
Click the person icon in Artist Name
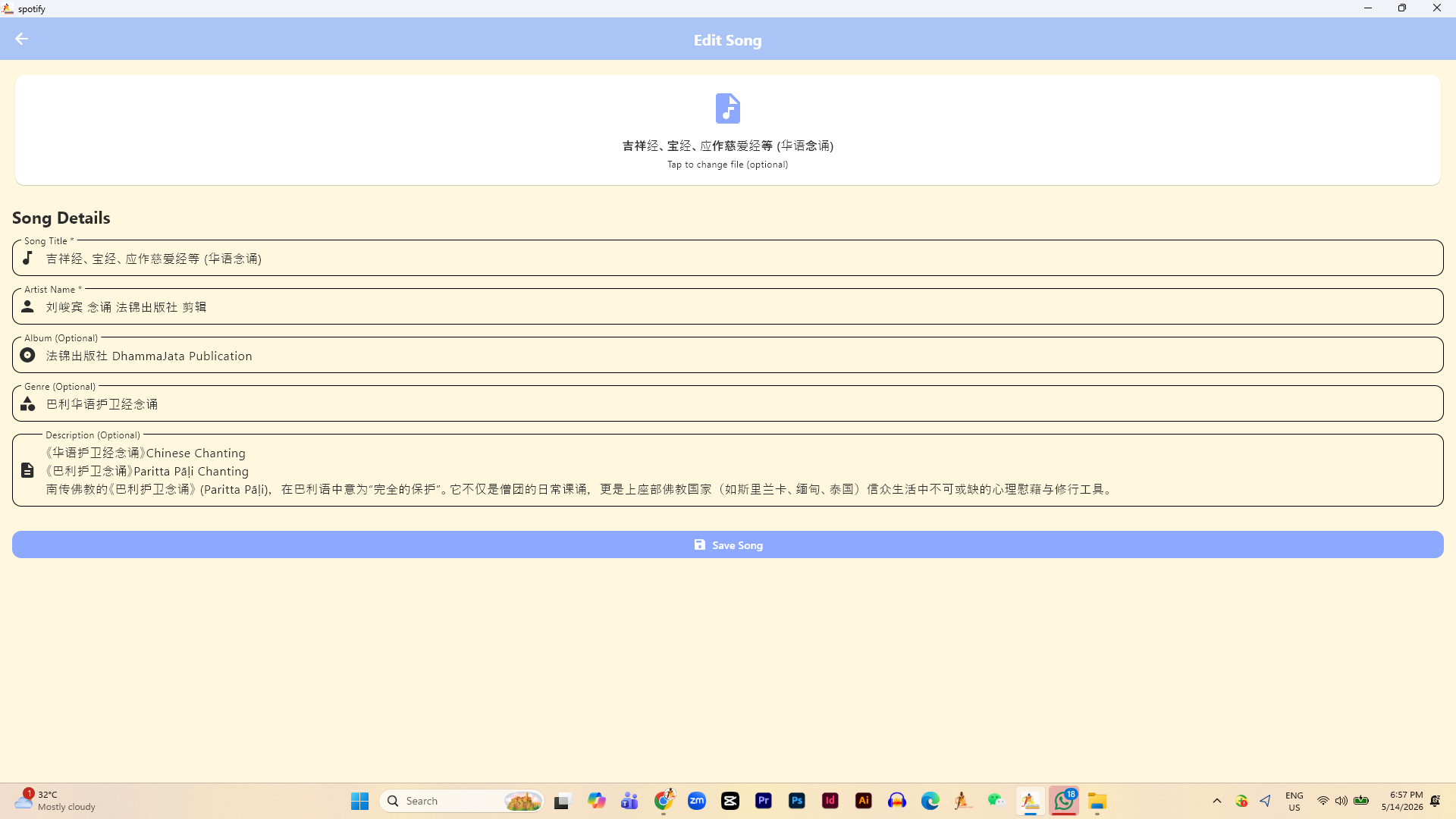click(28, 306)
